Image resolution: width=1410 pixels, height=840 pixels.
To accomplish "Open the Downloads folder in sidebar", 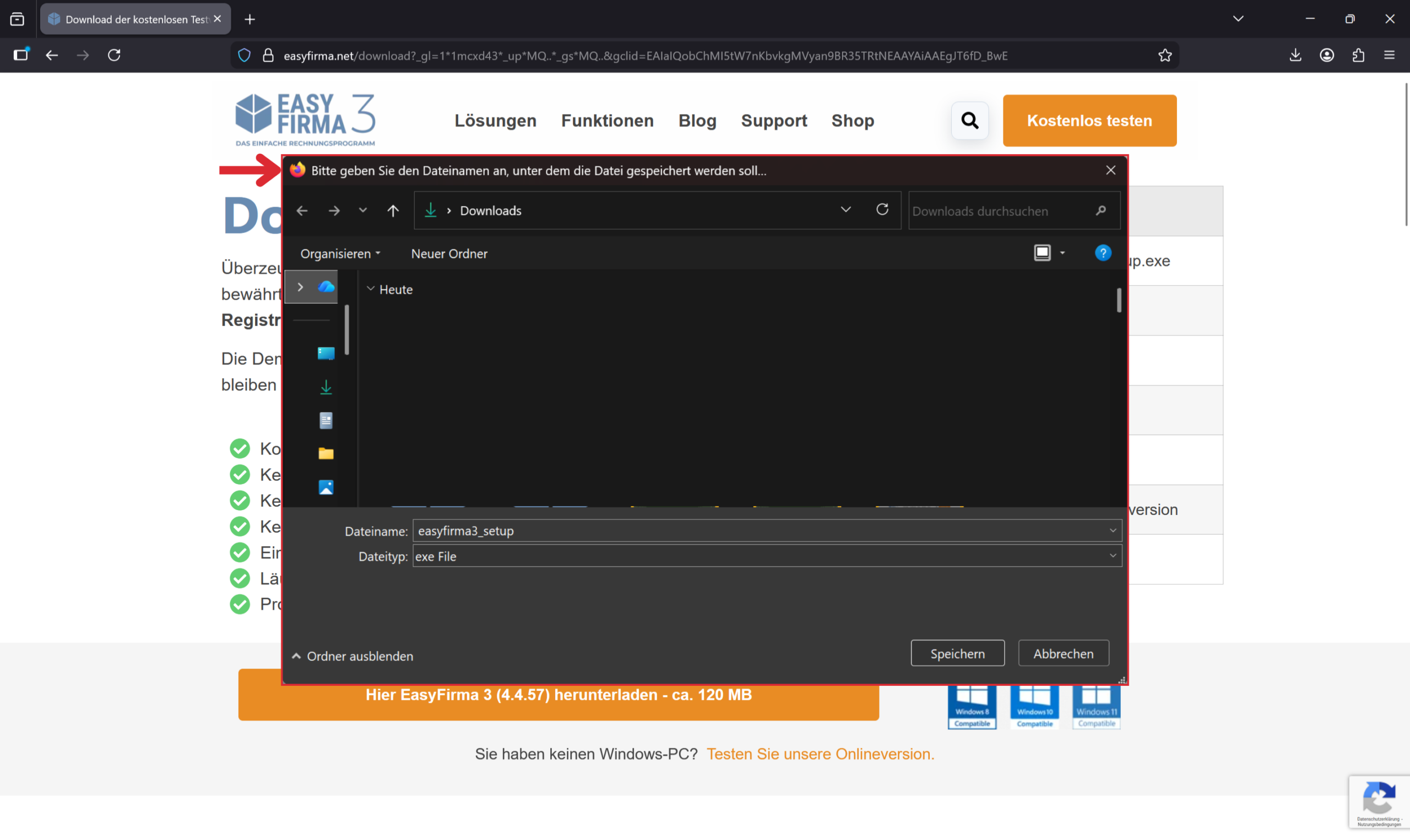I will click(326, 387).
